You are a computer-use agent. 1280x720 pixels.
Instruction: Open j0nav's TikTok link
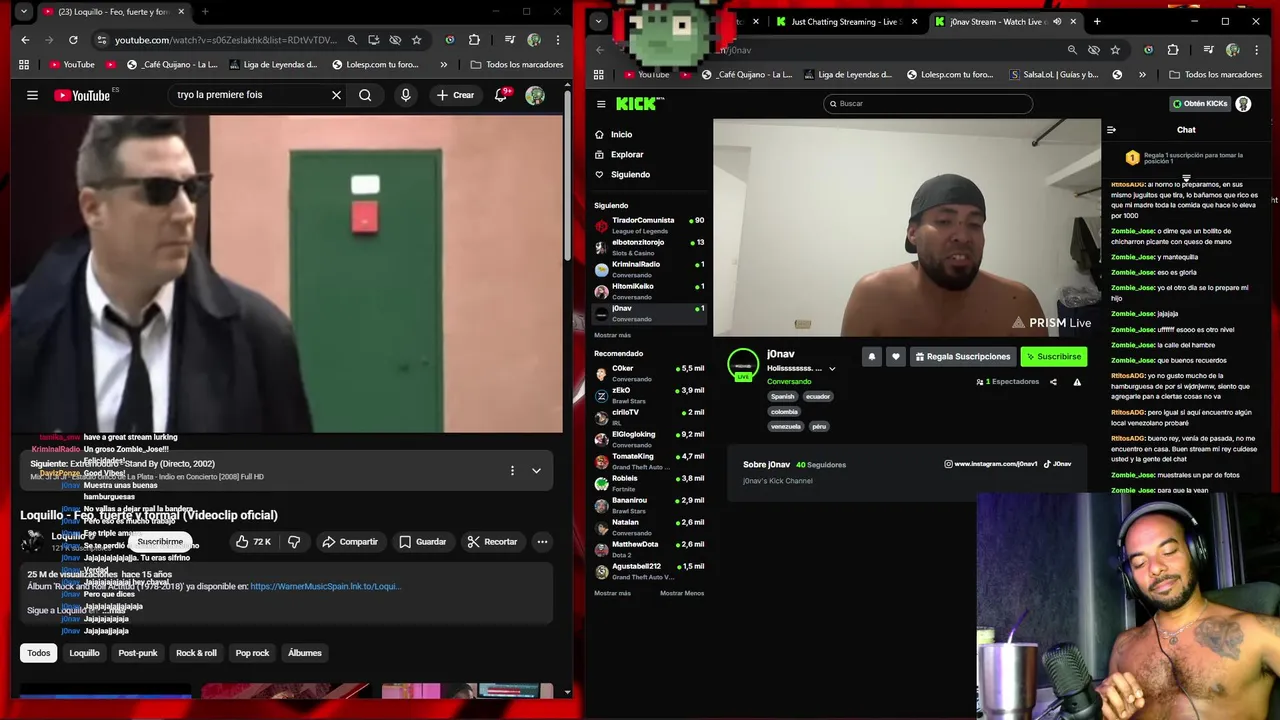point(1058,464)
